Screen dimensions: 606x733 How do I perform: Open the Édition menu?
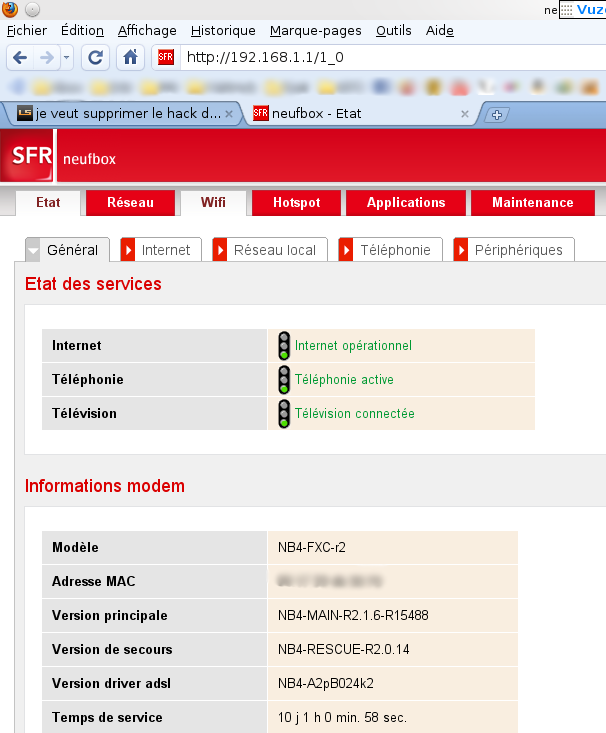[82, 31]
